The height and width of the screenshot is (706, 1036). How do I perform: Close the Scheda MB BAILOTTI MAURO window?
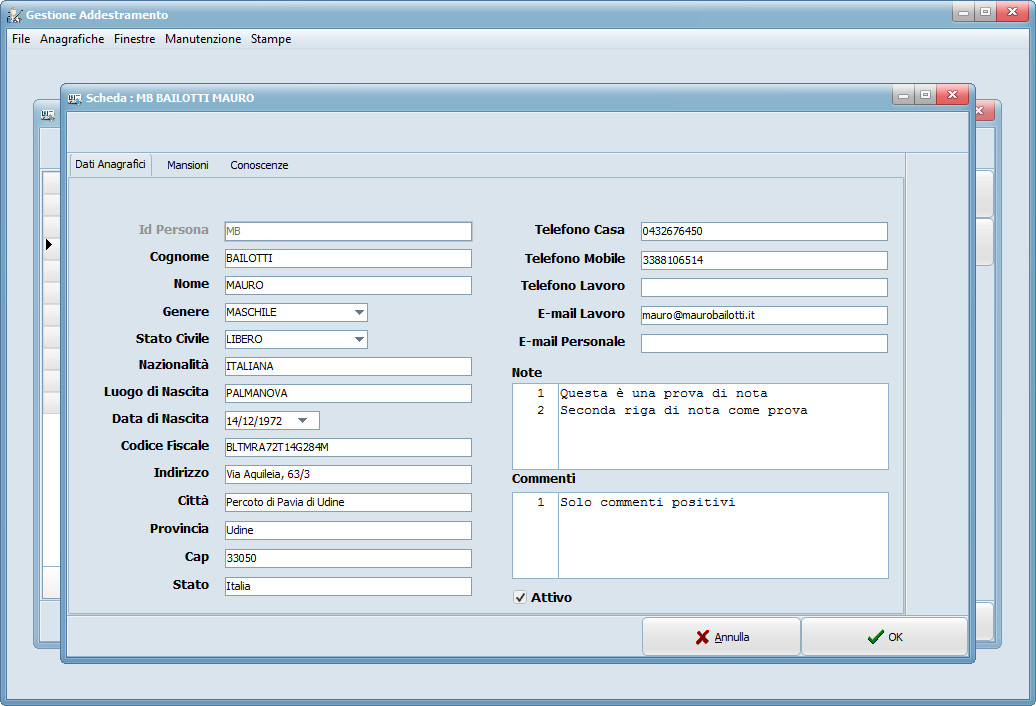[x=952, y=96]
